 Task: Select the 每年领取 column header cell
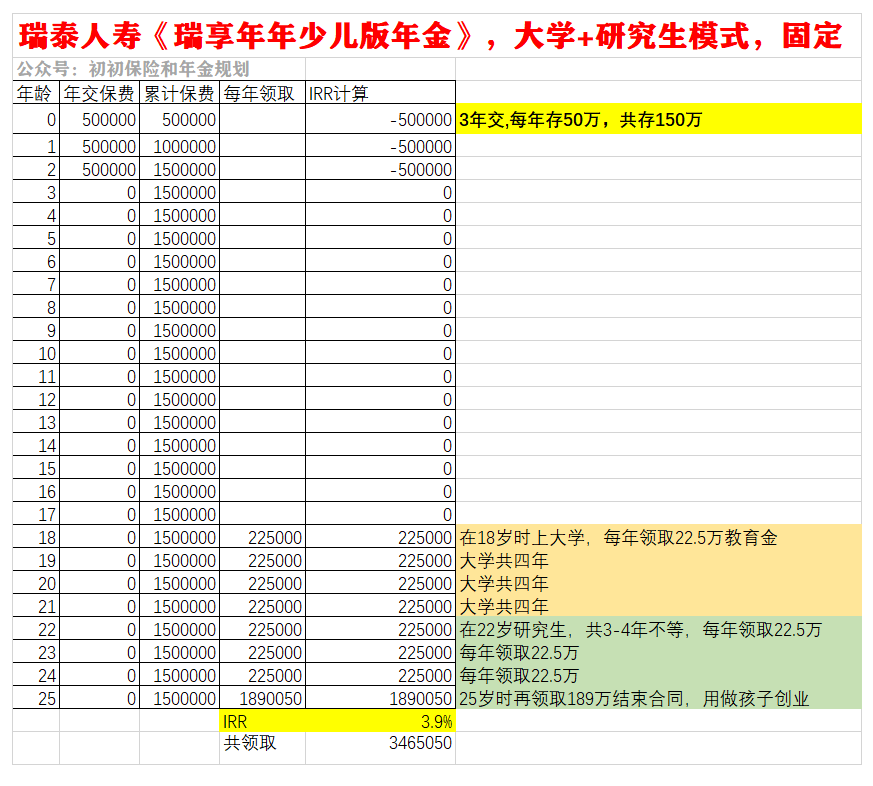point(262,92)
